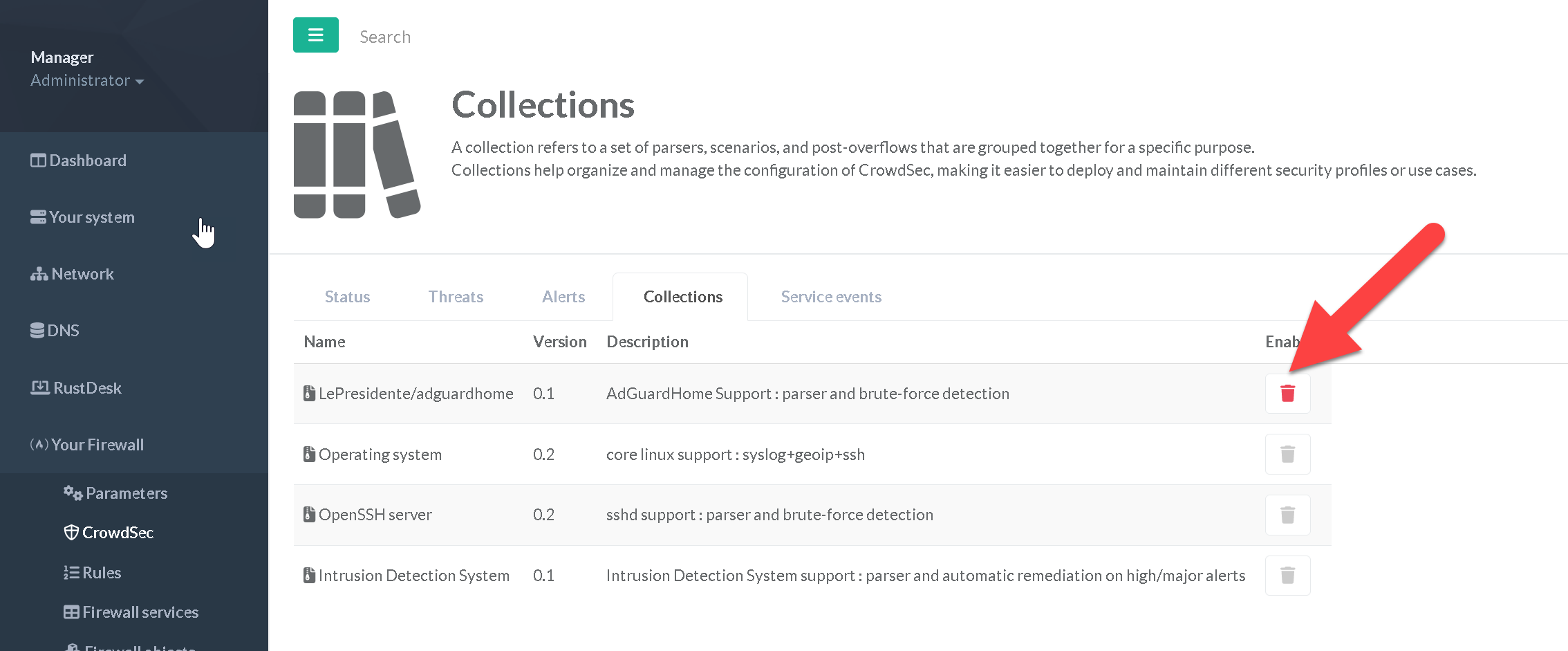Open the Alerts tab
1568x651 pixels.
(x=563, y=297)
